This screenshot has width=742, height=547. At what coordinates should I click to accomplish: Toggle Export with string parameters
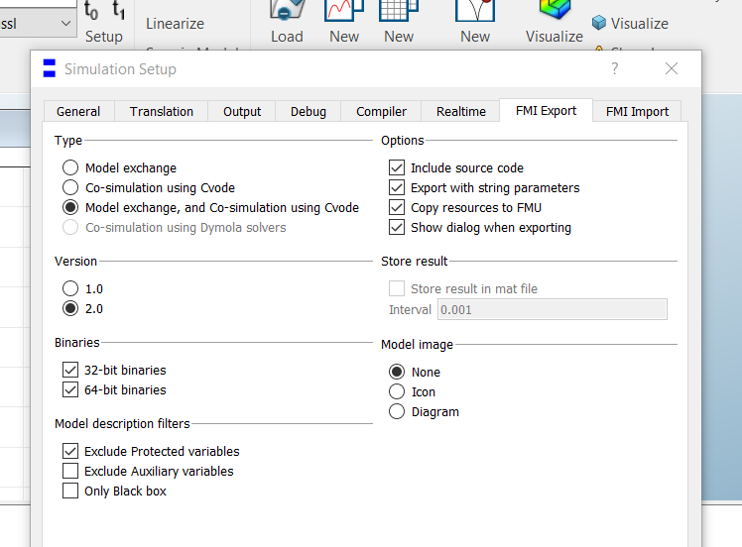point(397,188)
